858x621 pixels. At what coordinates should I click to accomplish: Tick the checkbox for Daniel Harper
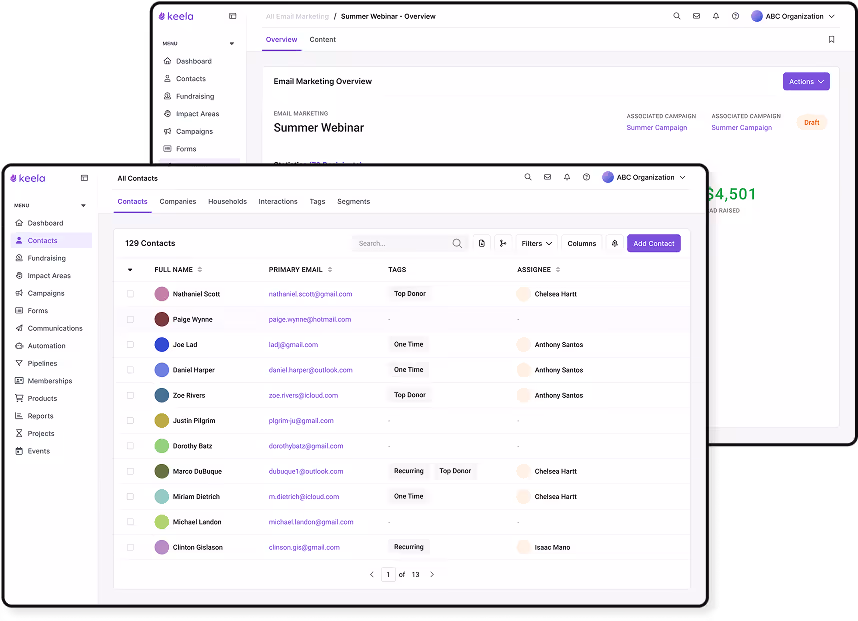click(x=130, y=370)
